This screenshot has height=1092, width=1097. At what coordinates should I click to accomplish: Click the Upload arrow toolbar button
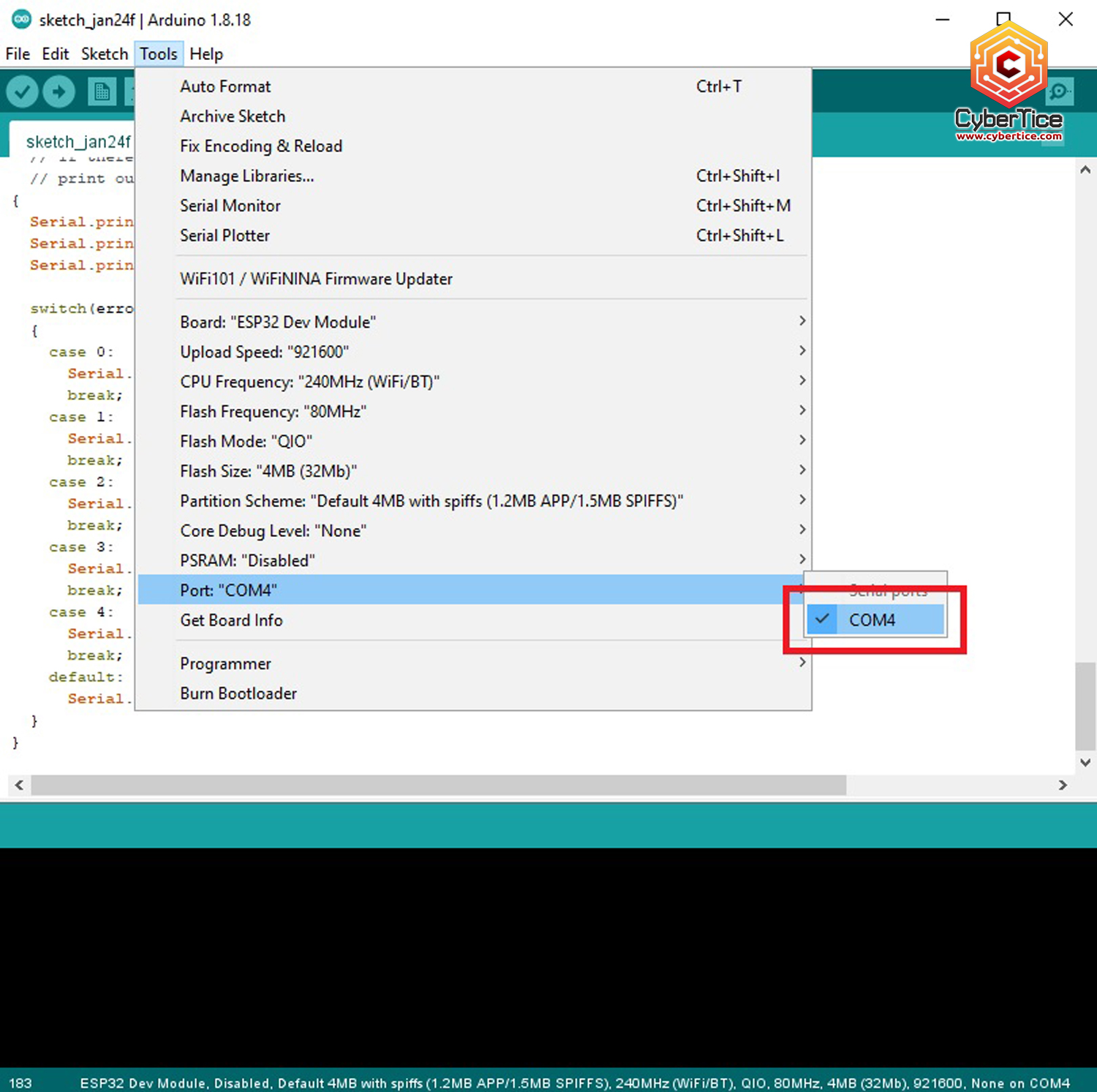click(x=59, y=92)
